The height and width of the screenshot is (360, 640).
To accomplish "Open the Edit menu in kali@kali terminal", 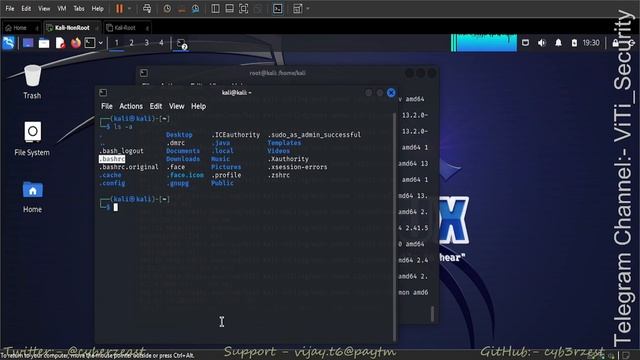I will [156, 106].
